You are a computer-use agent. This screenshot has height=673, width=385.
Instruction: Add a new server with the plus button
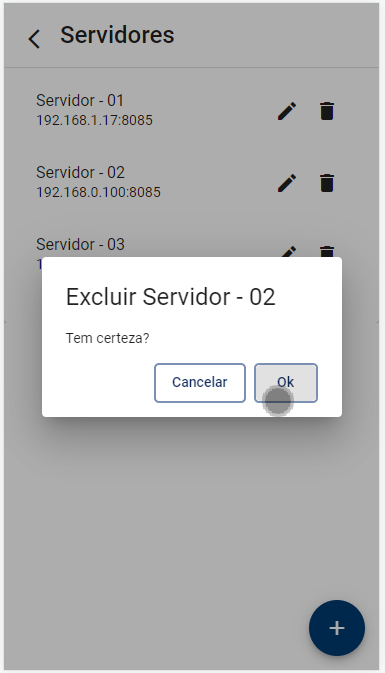tap(337, 628)
